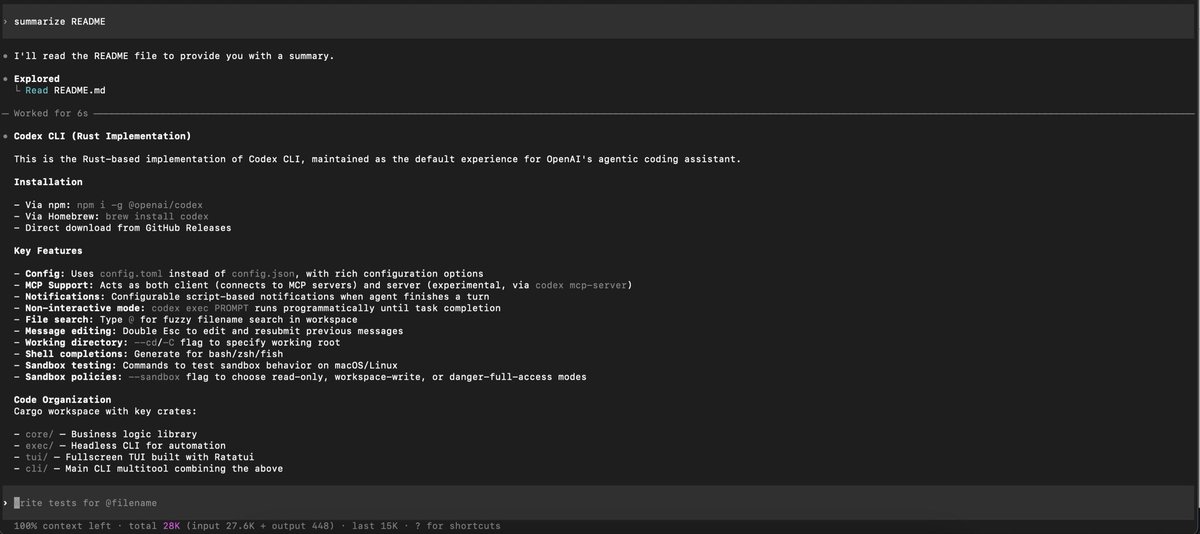Viewport: 1200px width, 534px height.
Task: Click the 'Message editing:' feature line
Action: (x=208, y=331)
